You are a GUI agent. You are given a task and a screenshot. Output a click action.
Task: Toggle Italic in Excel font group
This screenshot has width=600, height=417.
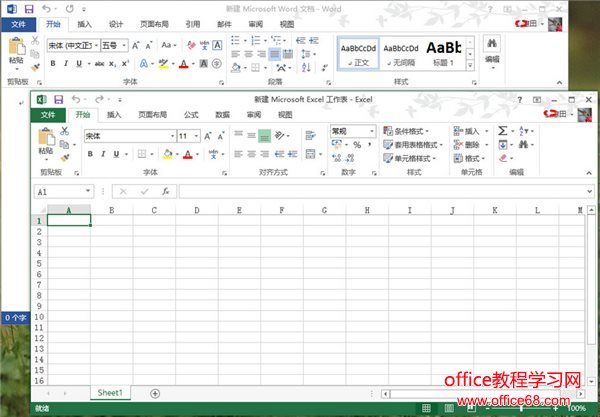coord(103,154)
